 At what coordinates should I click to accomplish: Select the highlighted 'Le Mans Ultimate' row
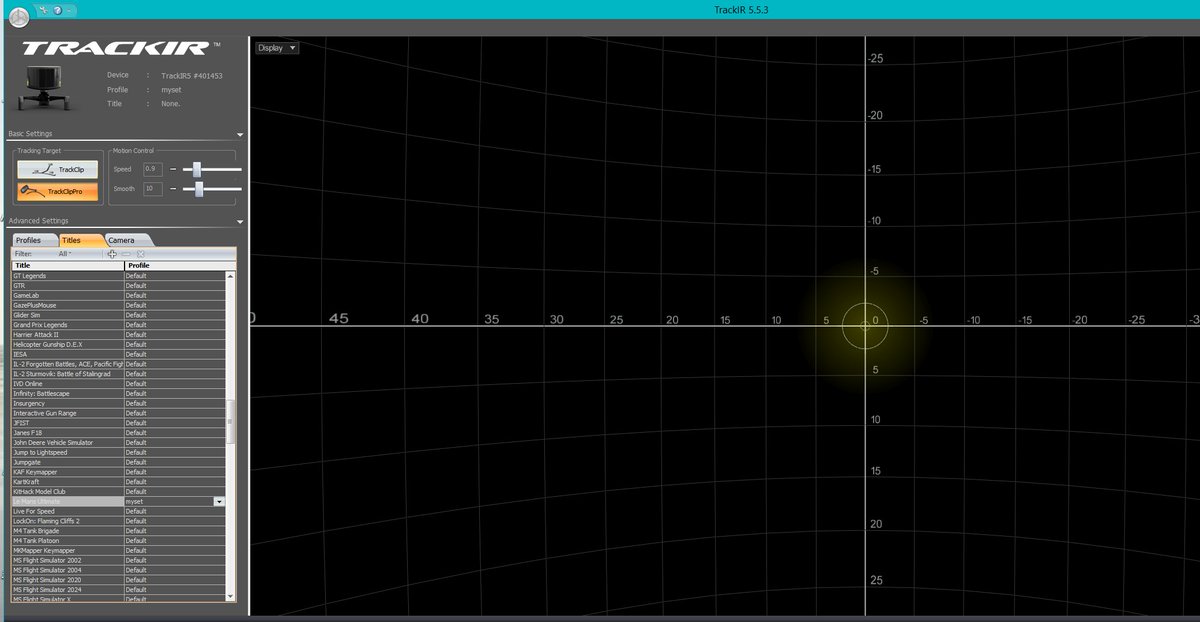click(x=119, y=501)
